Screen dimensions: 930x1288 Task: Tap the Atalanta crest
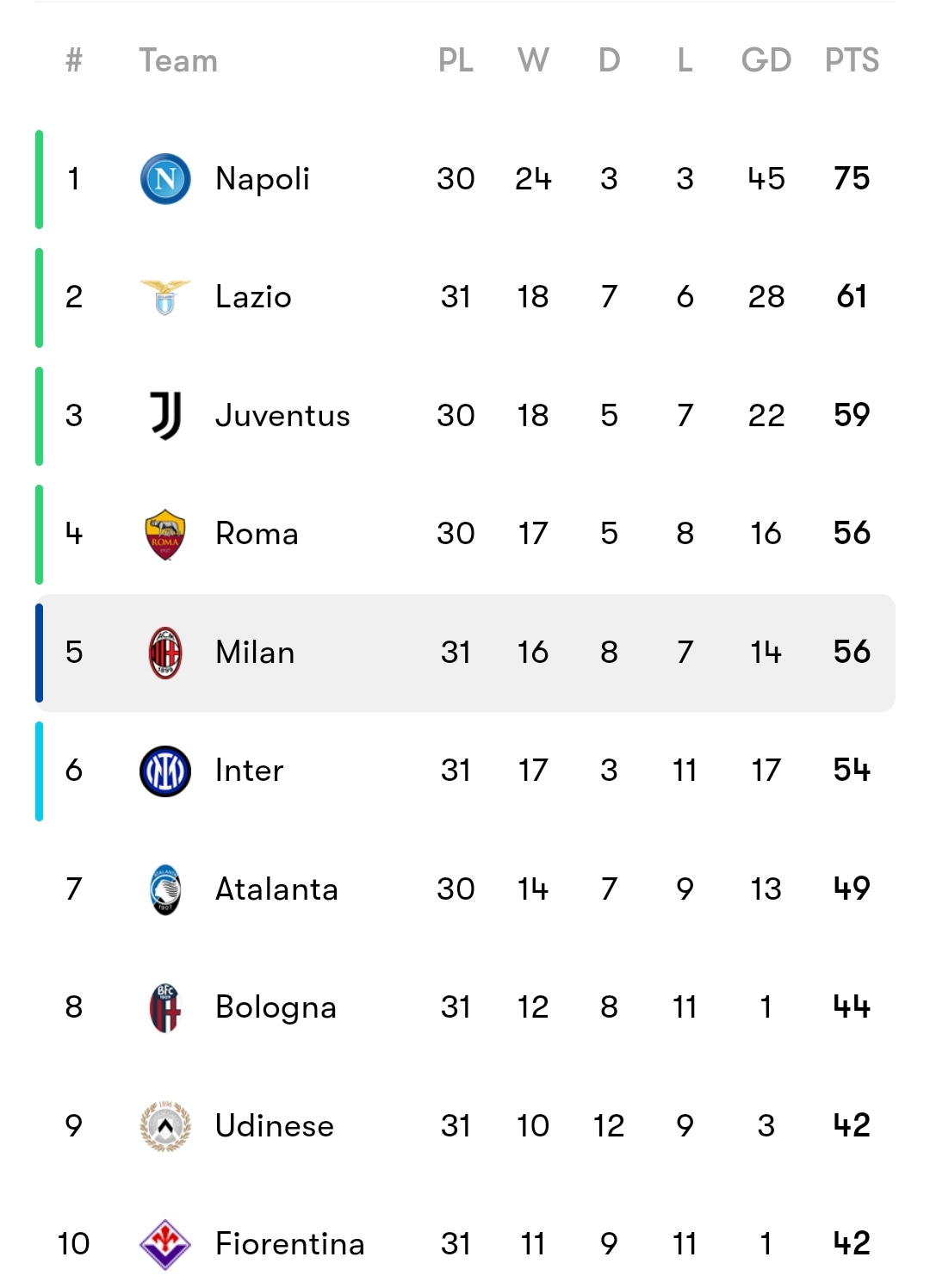(x=165, y=889)
